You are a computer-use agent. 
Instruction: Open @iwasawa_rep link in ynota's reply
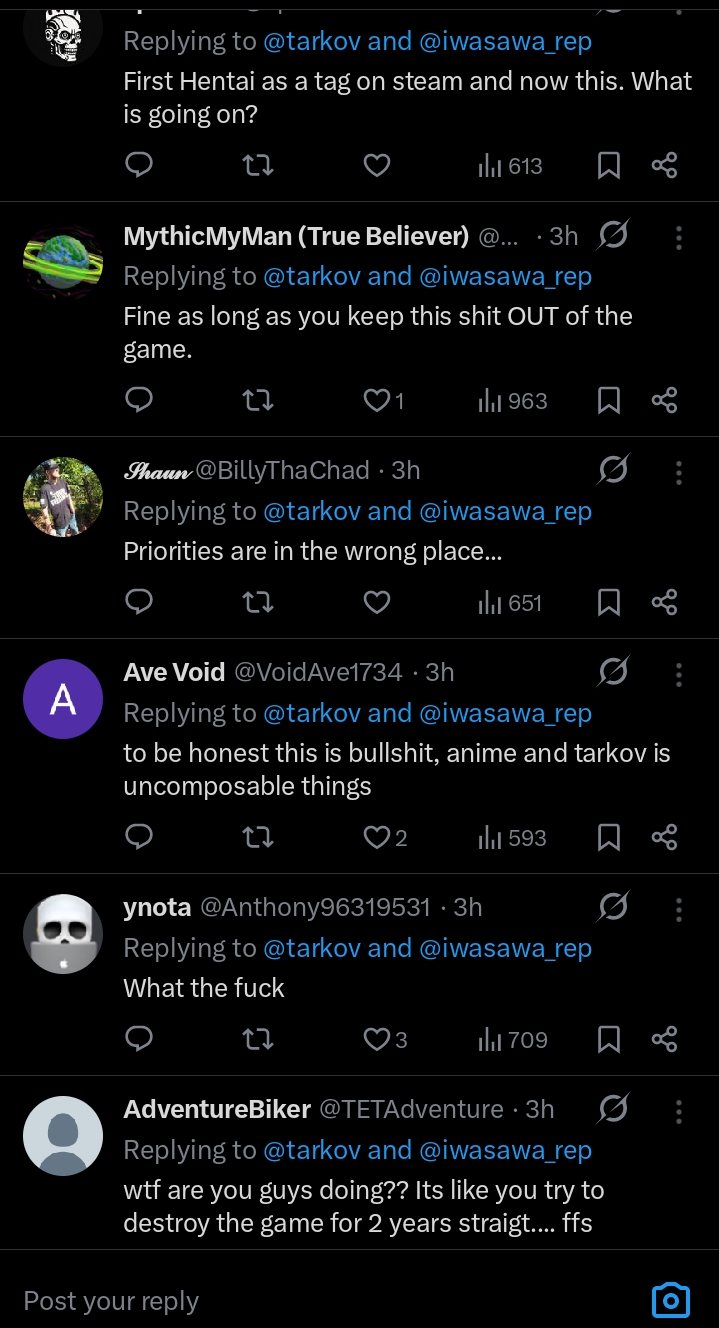(x=505, y=948)
